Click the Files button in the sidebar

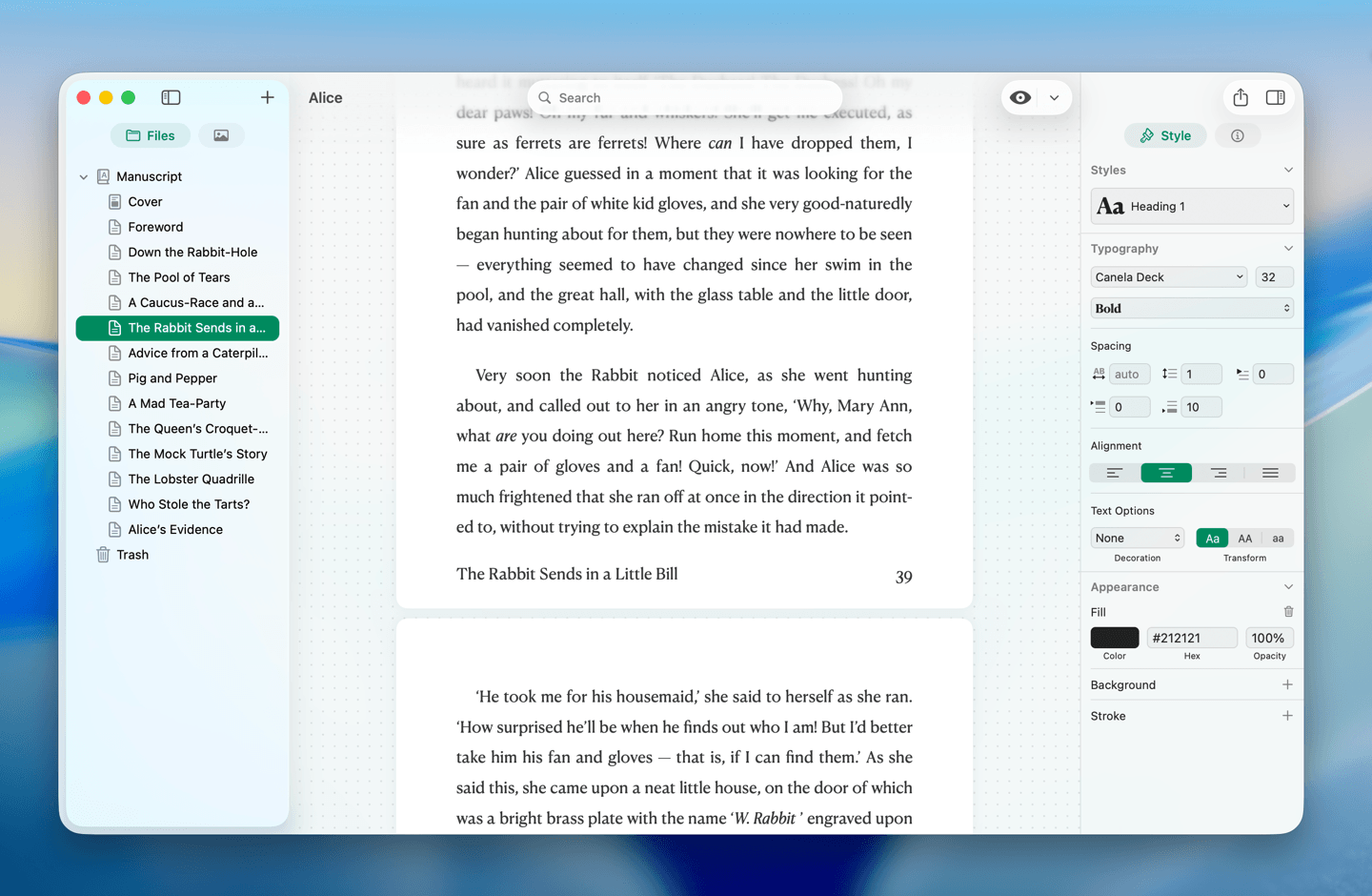pos(150,135)
